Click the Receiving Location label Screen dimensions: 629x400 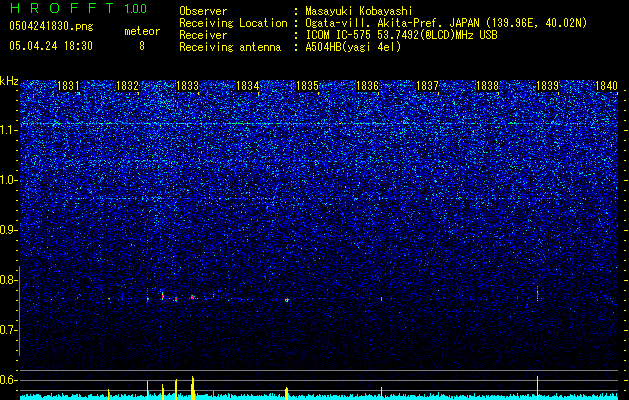coord(233,23)
